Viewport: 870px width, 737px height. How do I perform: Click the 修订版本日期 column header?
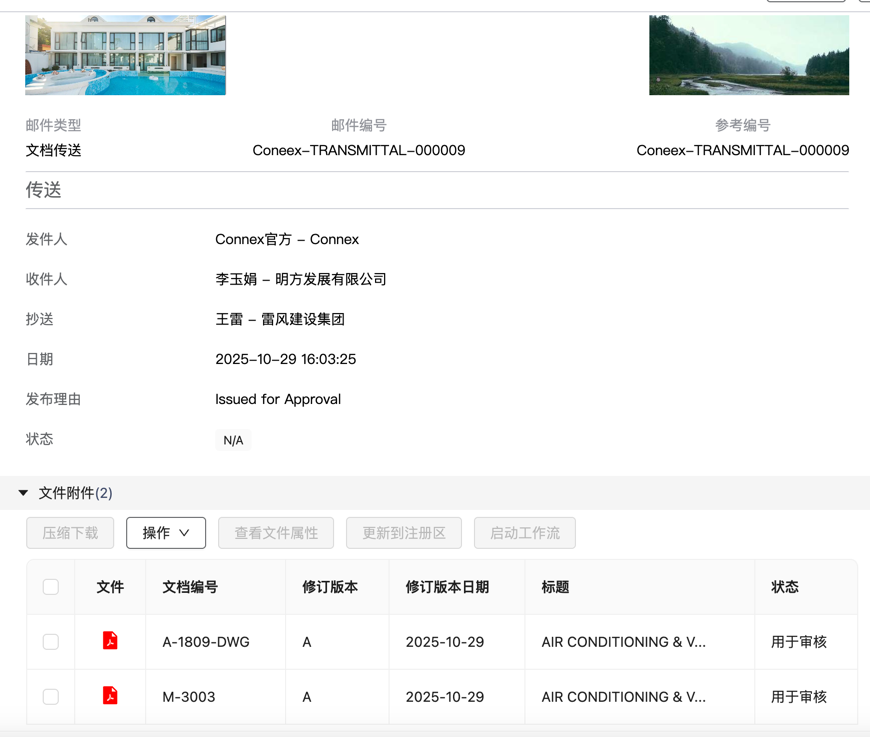447,587
